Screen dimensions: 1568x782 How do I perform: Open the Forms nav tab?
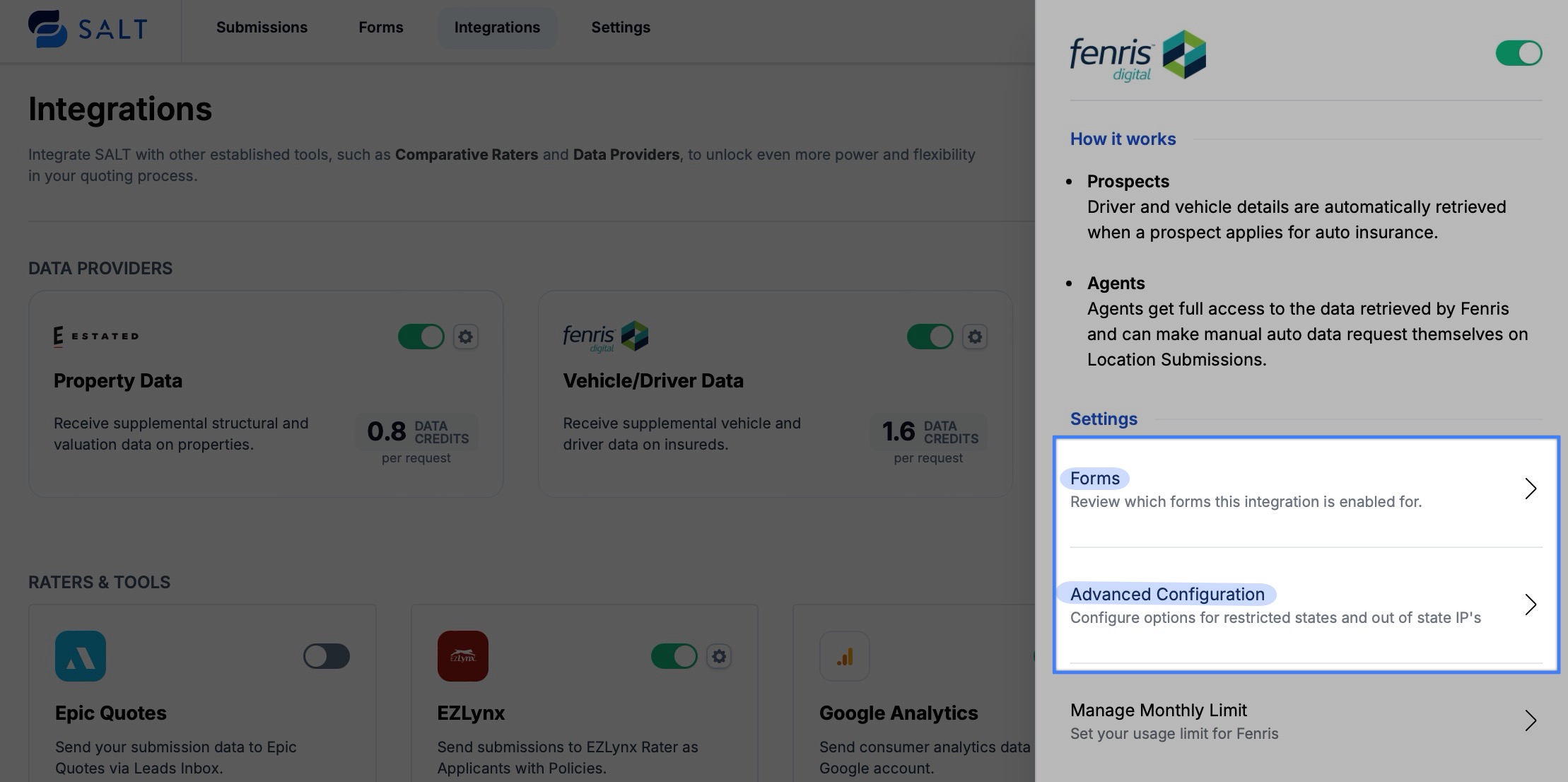point(381,28)
